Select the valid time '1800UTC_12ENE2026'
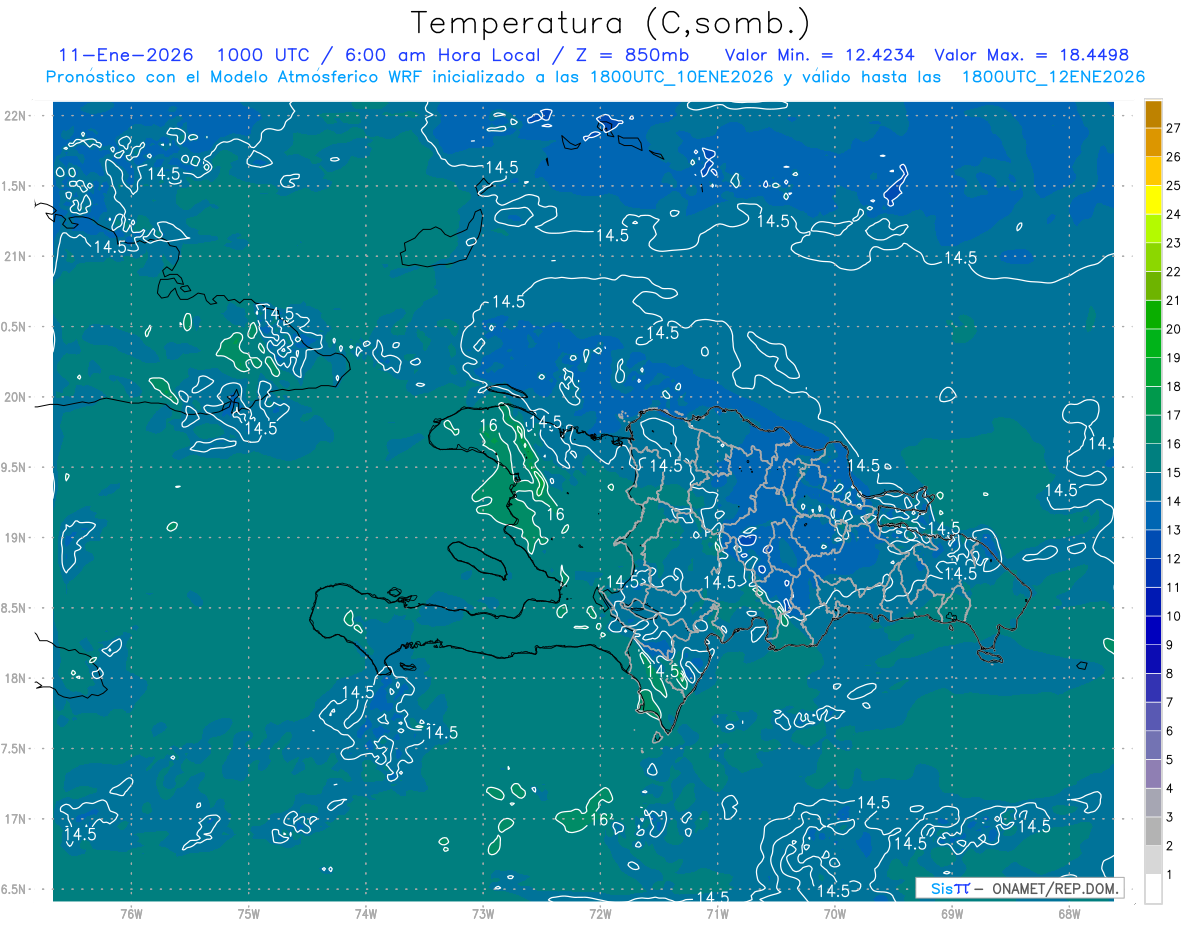 (x=1054, y=77)
